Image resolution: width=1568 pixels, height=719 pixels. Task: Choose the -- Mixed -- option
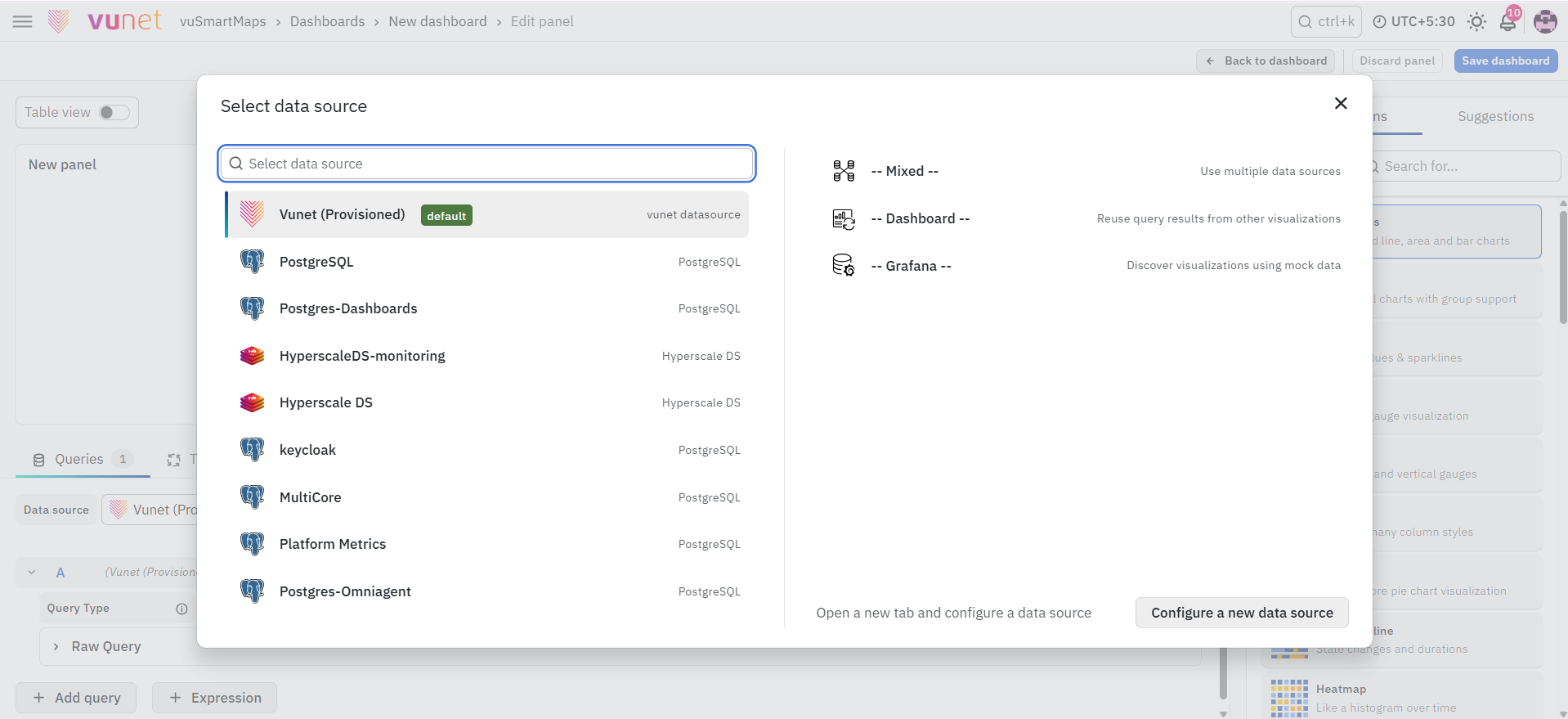point(905,171)
